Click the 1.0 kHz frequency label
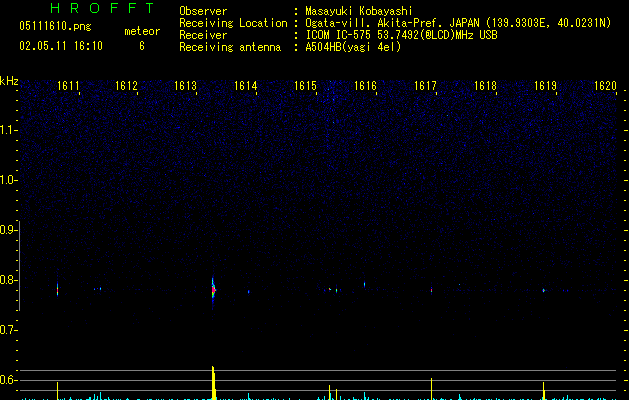629x400 pixels. (x=8, y=180)
